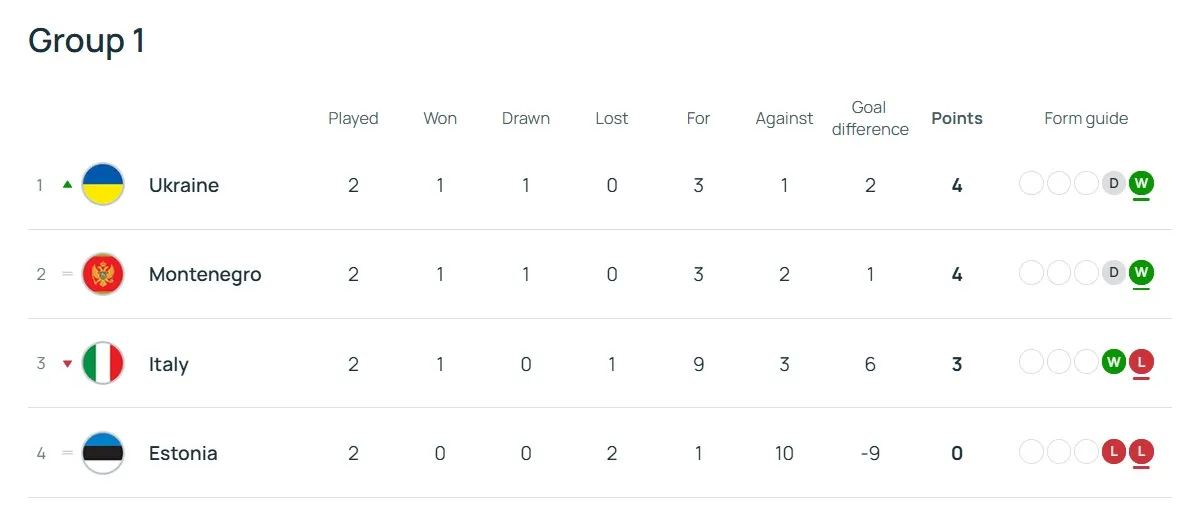Viewport: 1198px width, 517px height.
Task: Click Estonia's first loss form badge
Action: pos(1113,452)
